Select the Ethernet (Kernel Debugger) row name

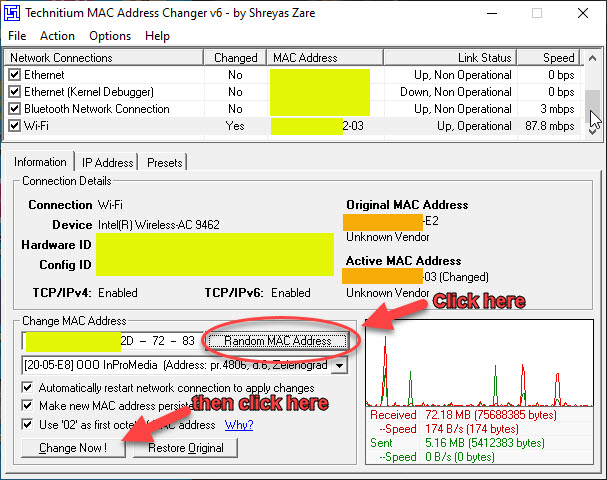coord(89,92)
